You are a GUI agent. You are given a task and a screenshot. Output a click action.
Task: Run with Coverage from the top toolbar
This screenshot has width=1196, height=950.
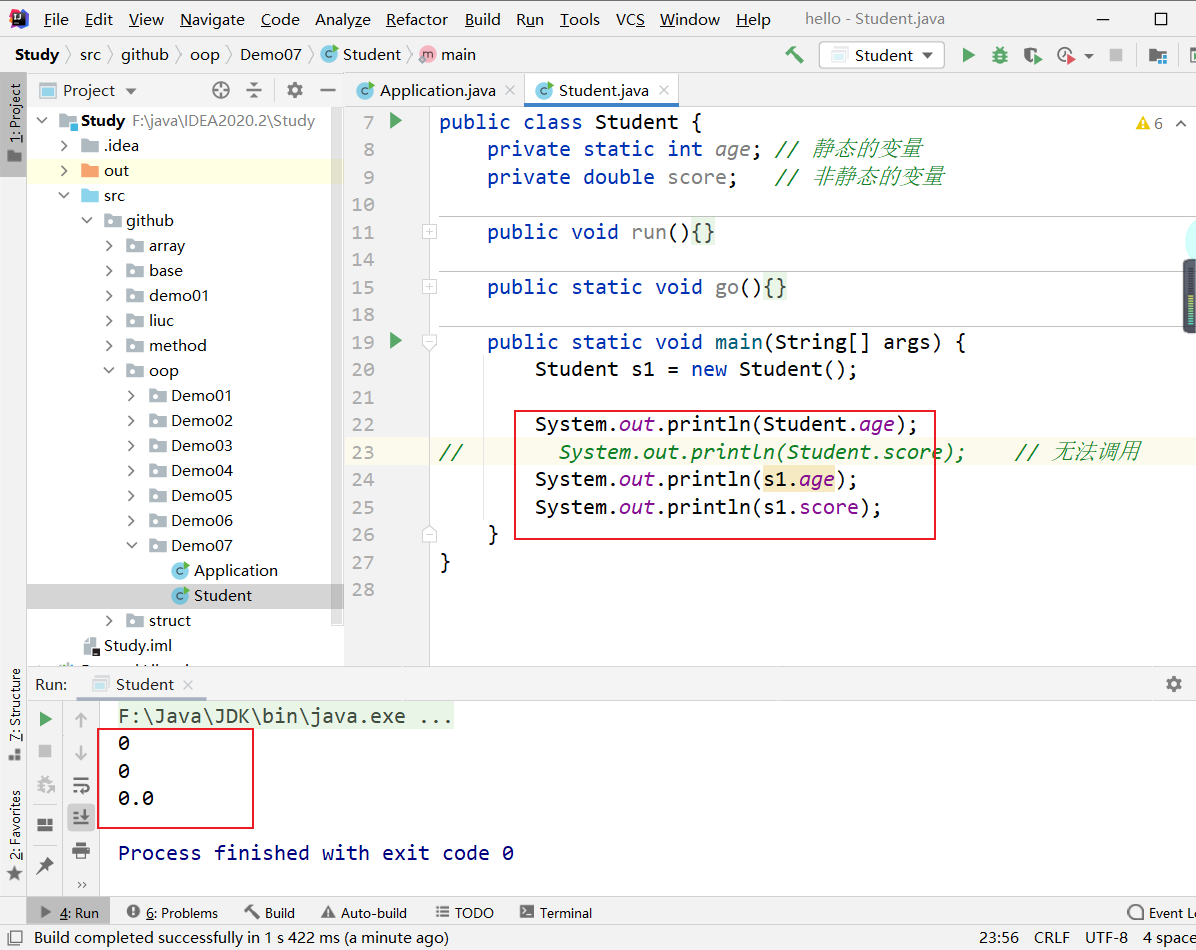tap(1032, 55)
